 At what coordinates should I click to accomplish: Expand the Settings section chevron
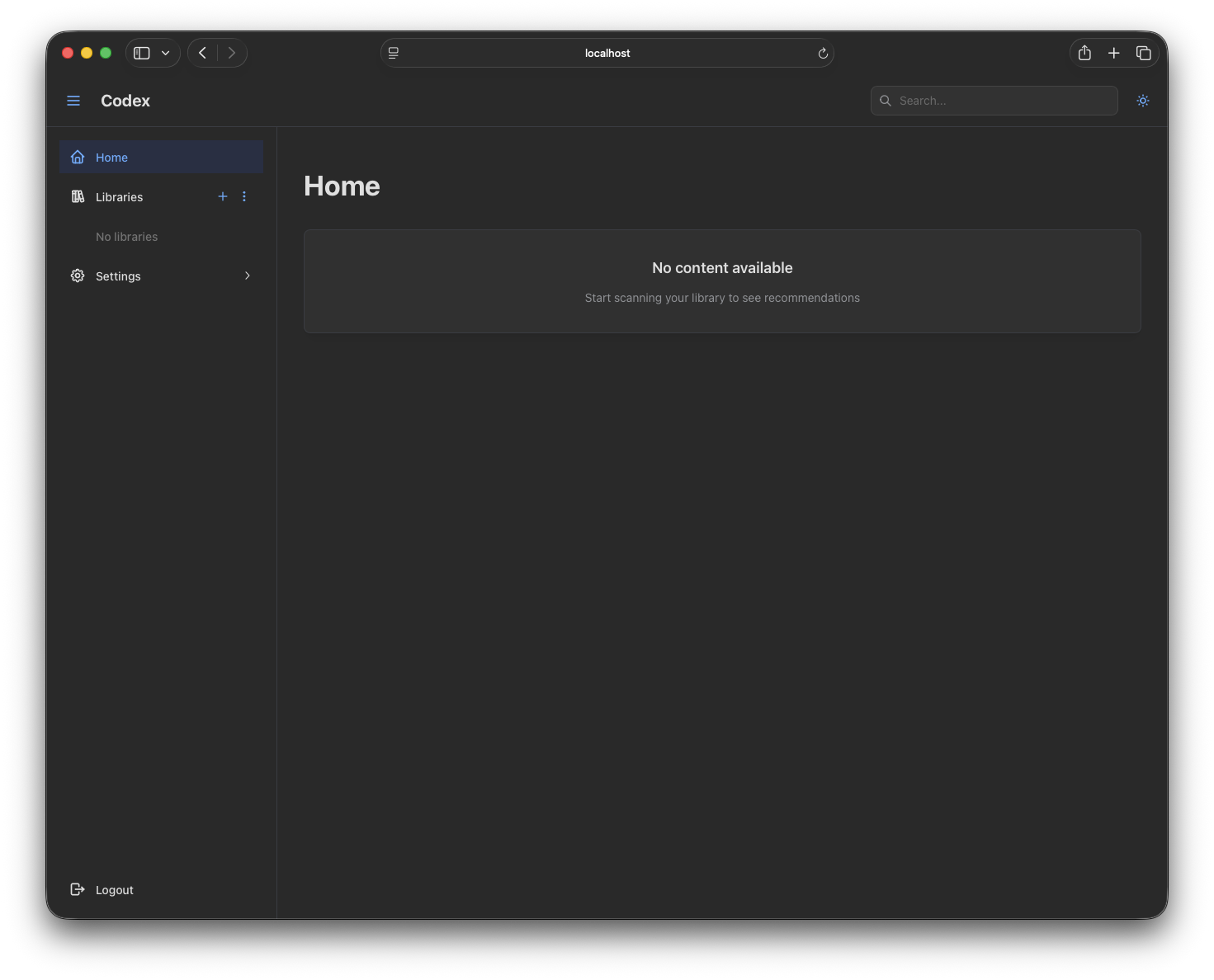tap(247, 276)
